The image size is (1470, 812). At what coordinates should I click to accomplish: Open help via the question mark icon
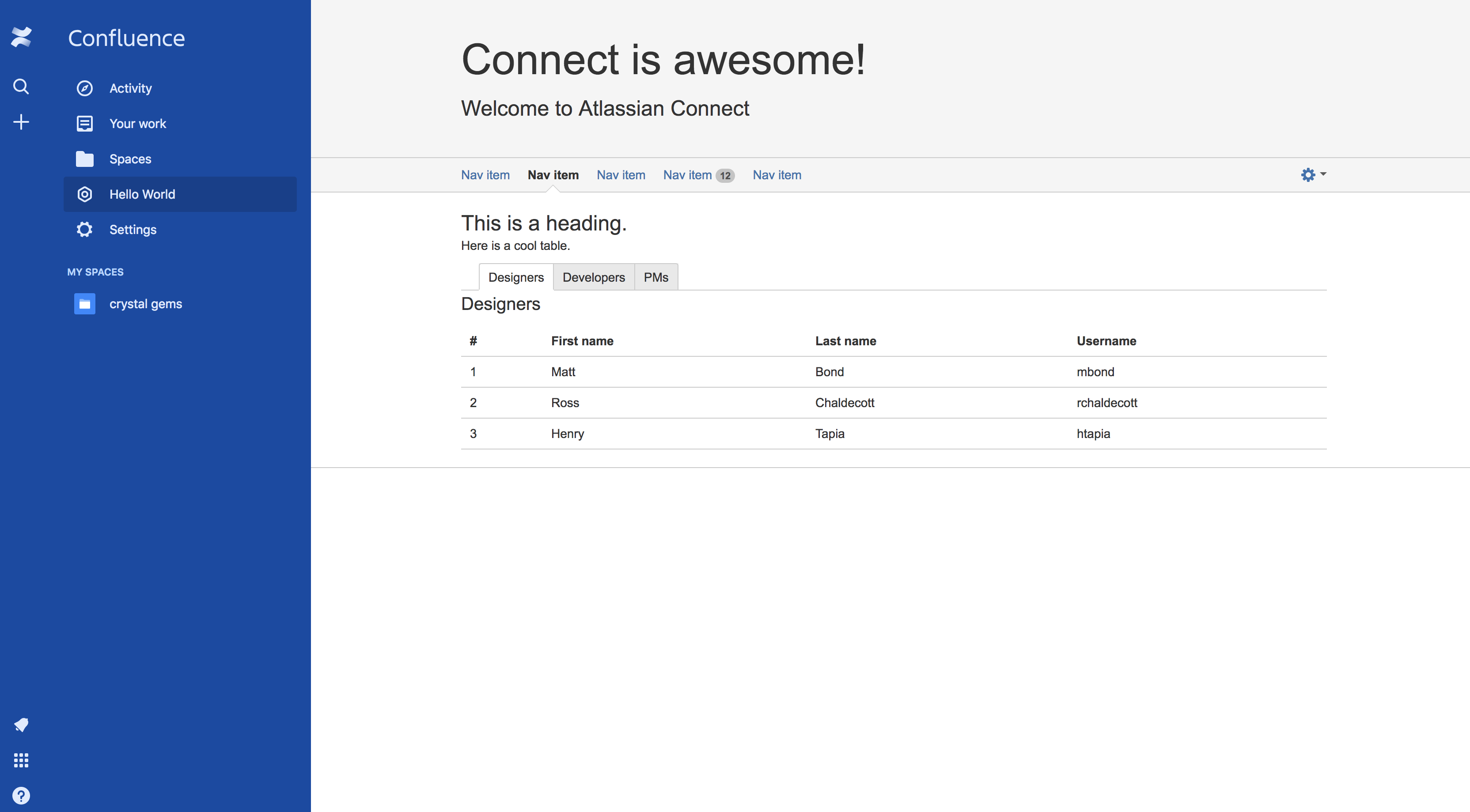pyautogui.click(x=21, y=795)
